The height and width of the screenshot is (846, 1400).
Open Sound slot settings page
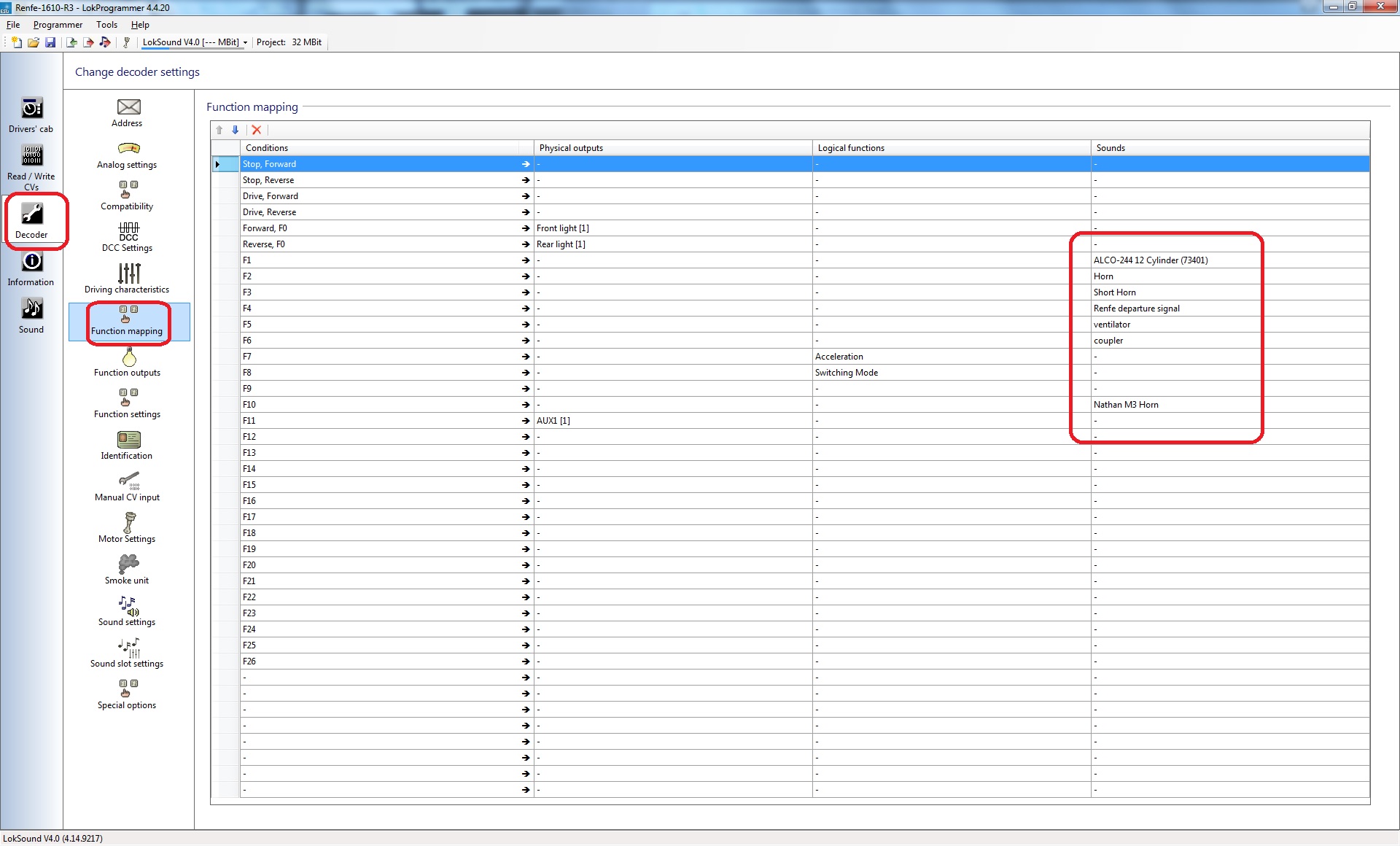pyautogui.click(x=128, y=653)
